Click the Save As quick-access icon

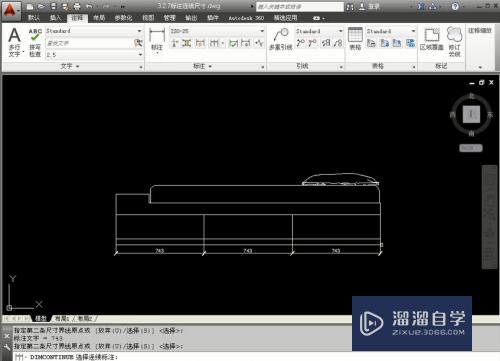pyautogui.click(x=65, y=6)
